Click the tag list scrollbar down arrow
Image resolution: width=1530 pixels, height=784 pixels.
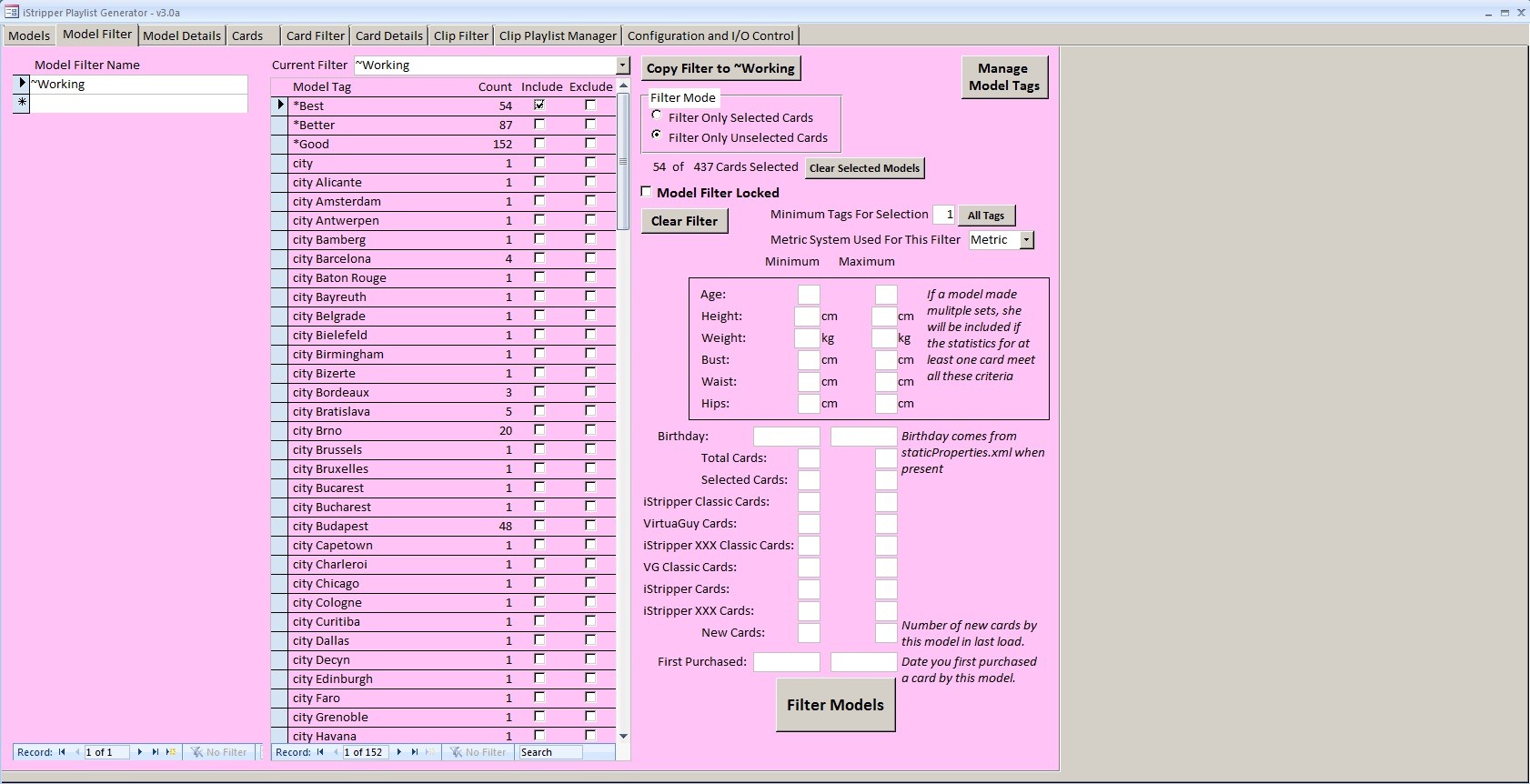[623, 736]
